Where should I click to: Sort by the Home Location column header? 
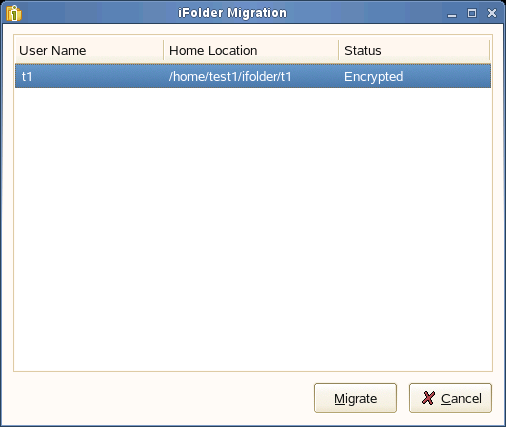(x=251, y=50)
